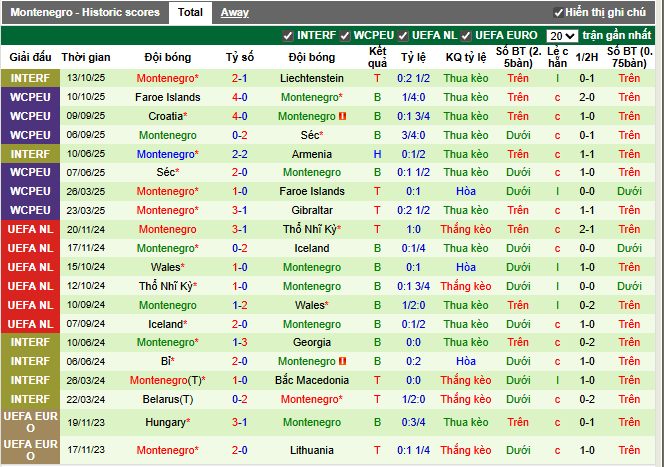Screen dimensions: 664x467
Task: Select UEFA NL league cell dated 20/11/24
Action: point(30,229)
